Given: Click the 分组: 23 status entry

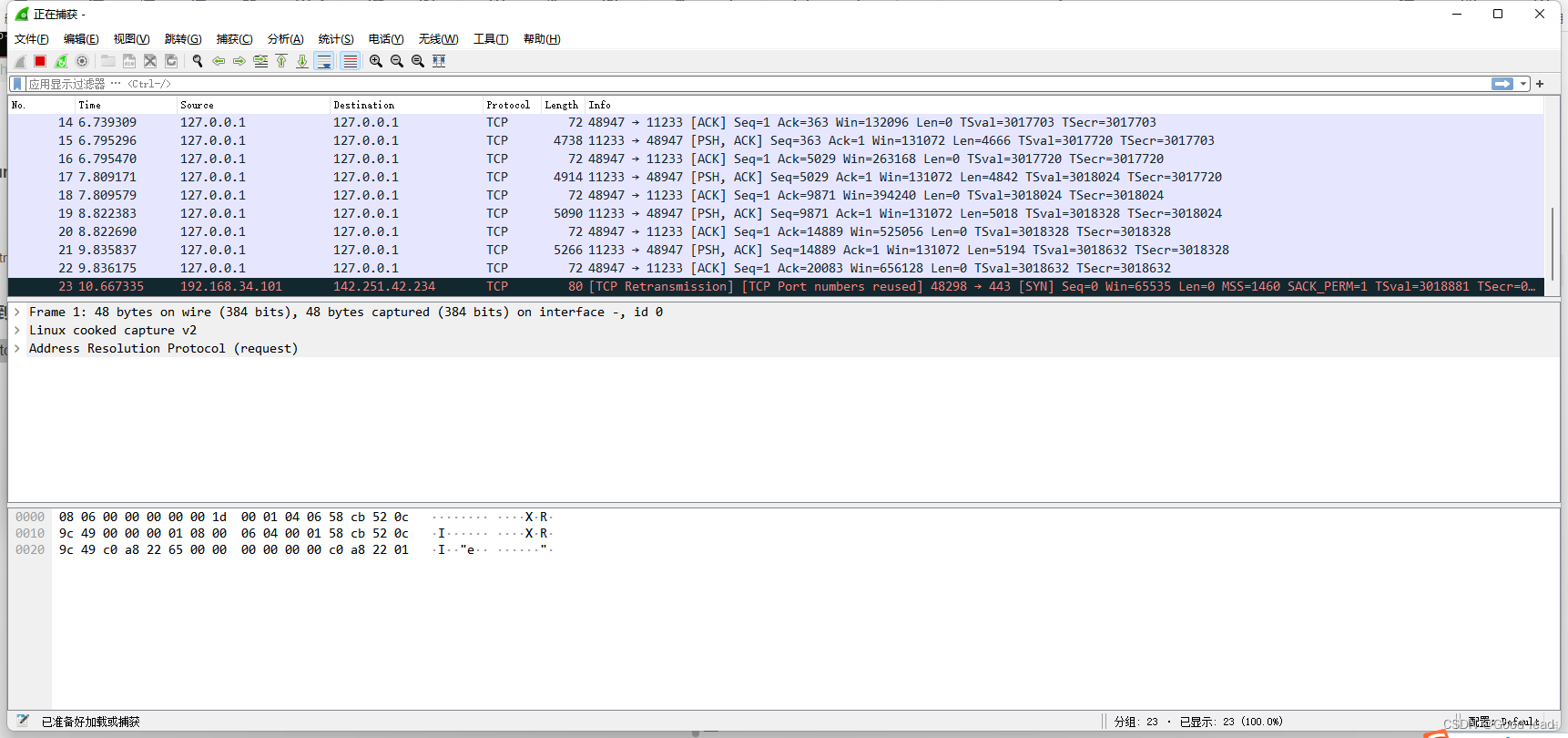Looking at the screenshot, I should coord(1135,722).
